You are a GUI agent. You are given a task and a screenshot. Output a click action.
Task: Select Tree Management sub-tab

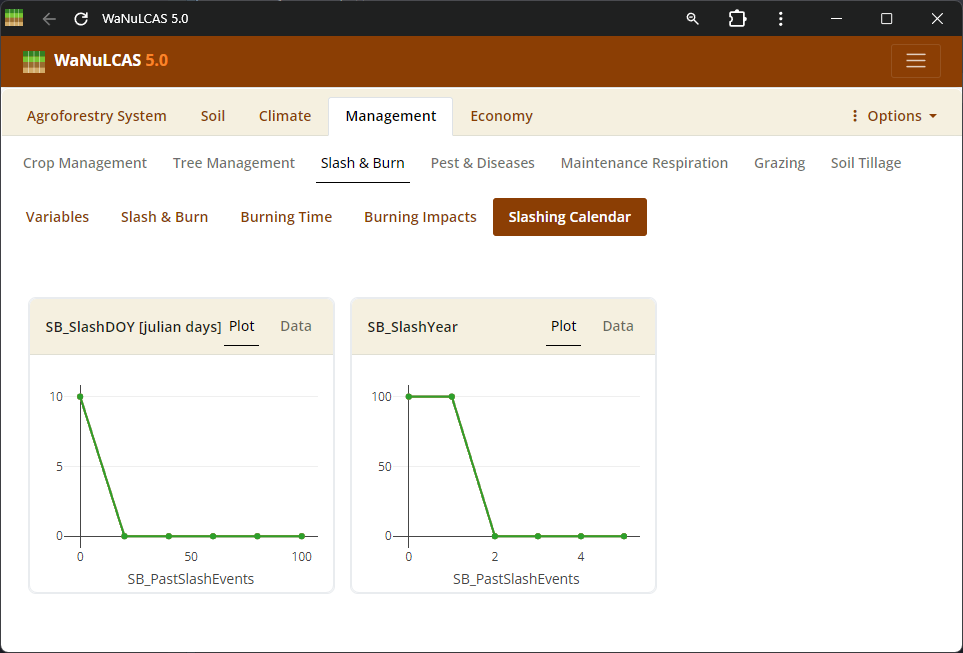[x=234, y=163]
